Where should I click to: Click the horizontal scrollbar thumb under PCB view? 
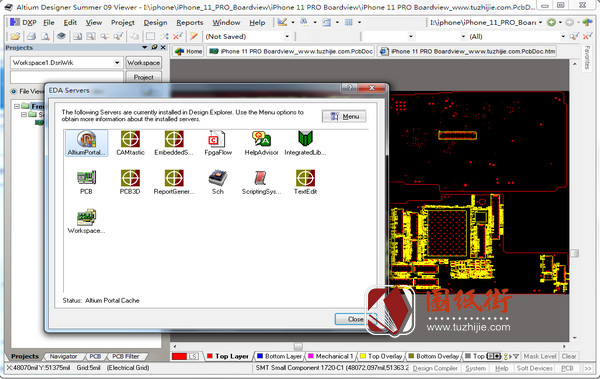[298, 346]
